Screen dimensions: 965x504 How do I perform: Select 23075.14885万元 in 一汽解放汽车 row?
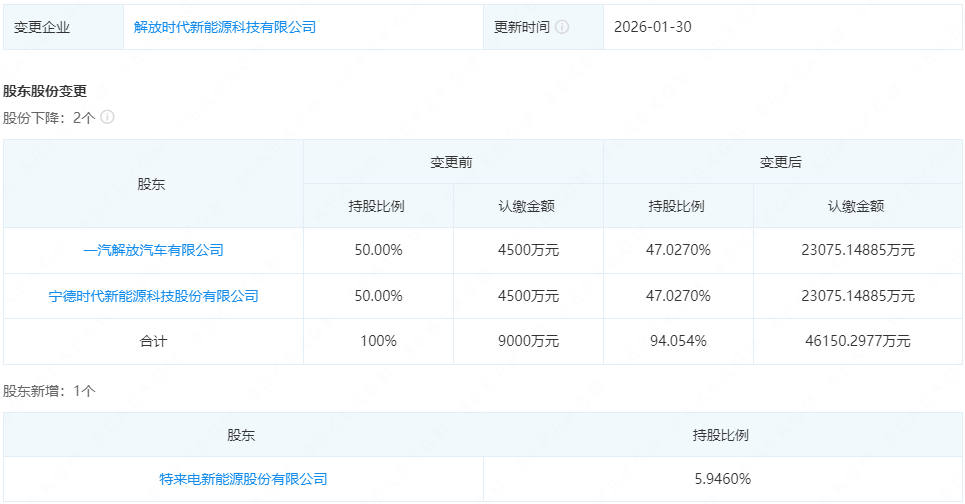pos(858,250)
